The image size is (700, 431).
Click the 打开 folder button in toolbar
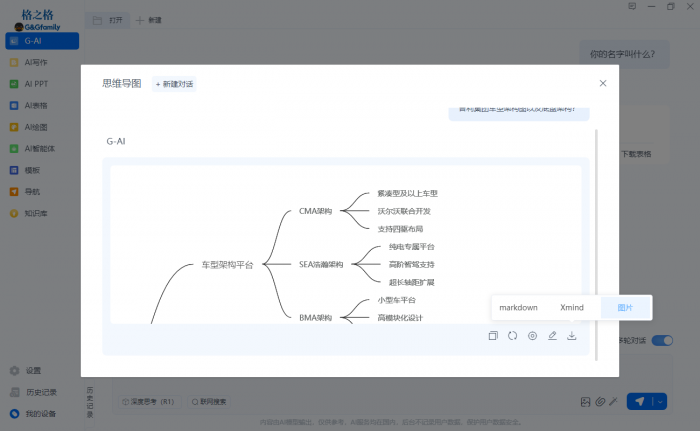(108, 20)
